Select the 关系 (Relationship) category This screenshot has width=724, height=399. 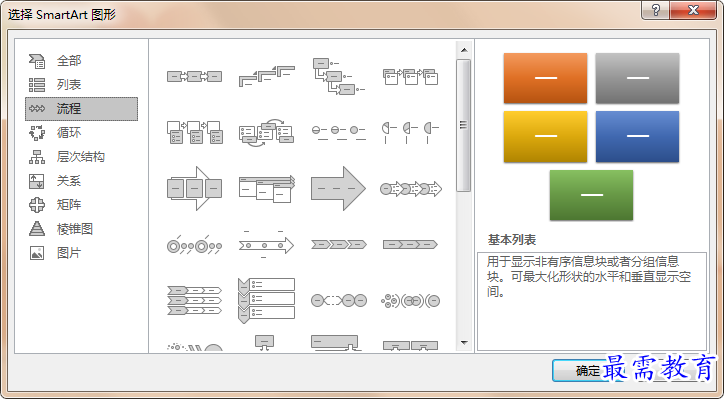coord(81,181)
